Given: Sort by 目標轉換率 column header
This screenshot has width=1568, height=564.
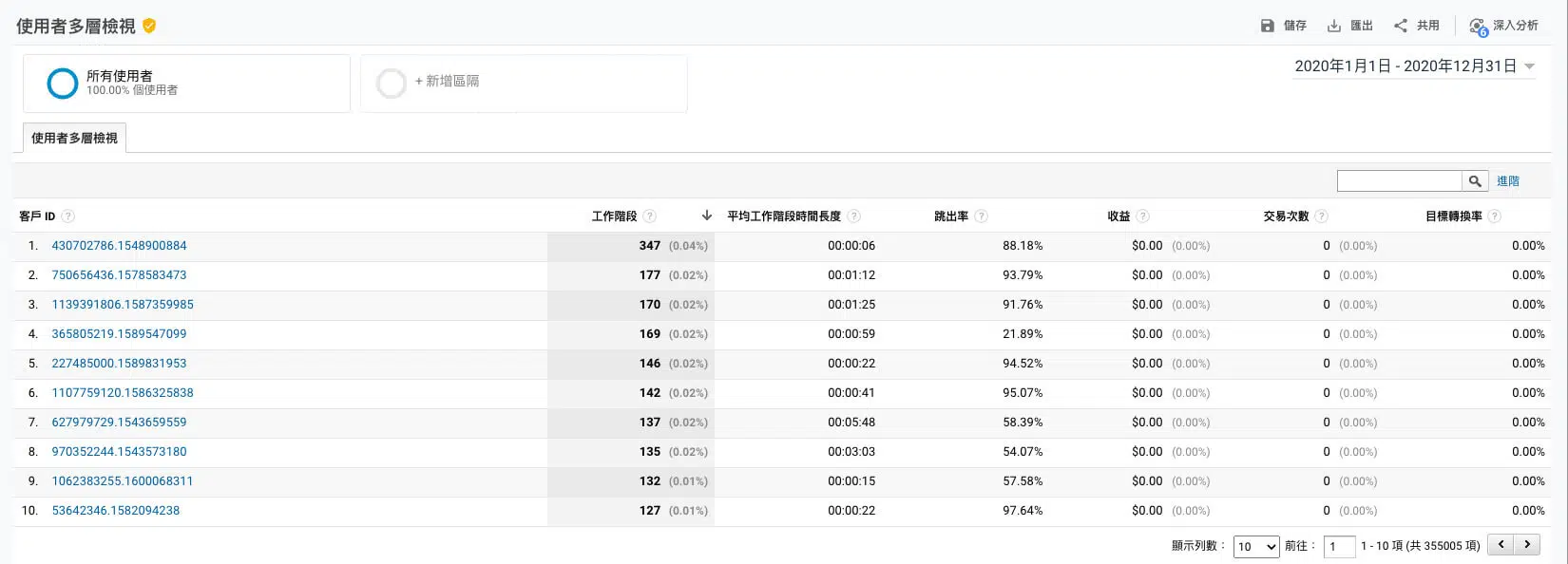Looking at the screenshot, I should 1454,216.
